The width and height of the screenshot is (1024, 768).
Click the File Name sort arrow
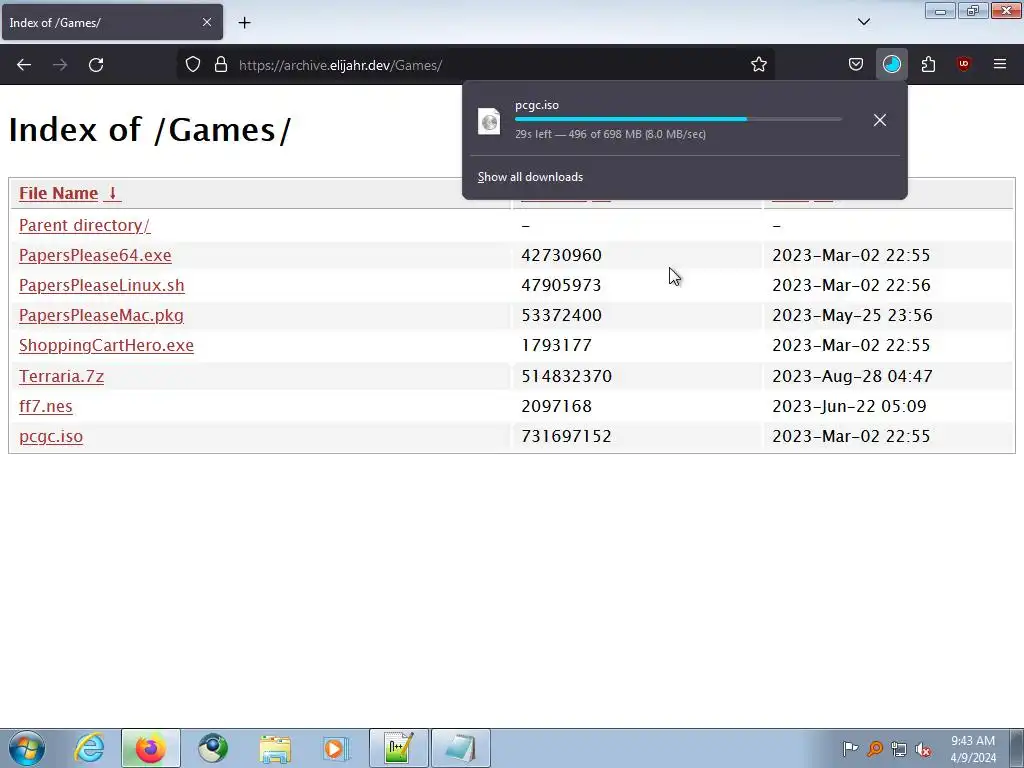[112, 193]
